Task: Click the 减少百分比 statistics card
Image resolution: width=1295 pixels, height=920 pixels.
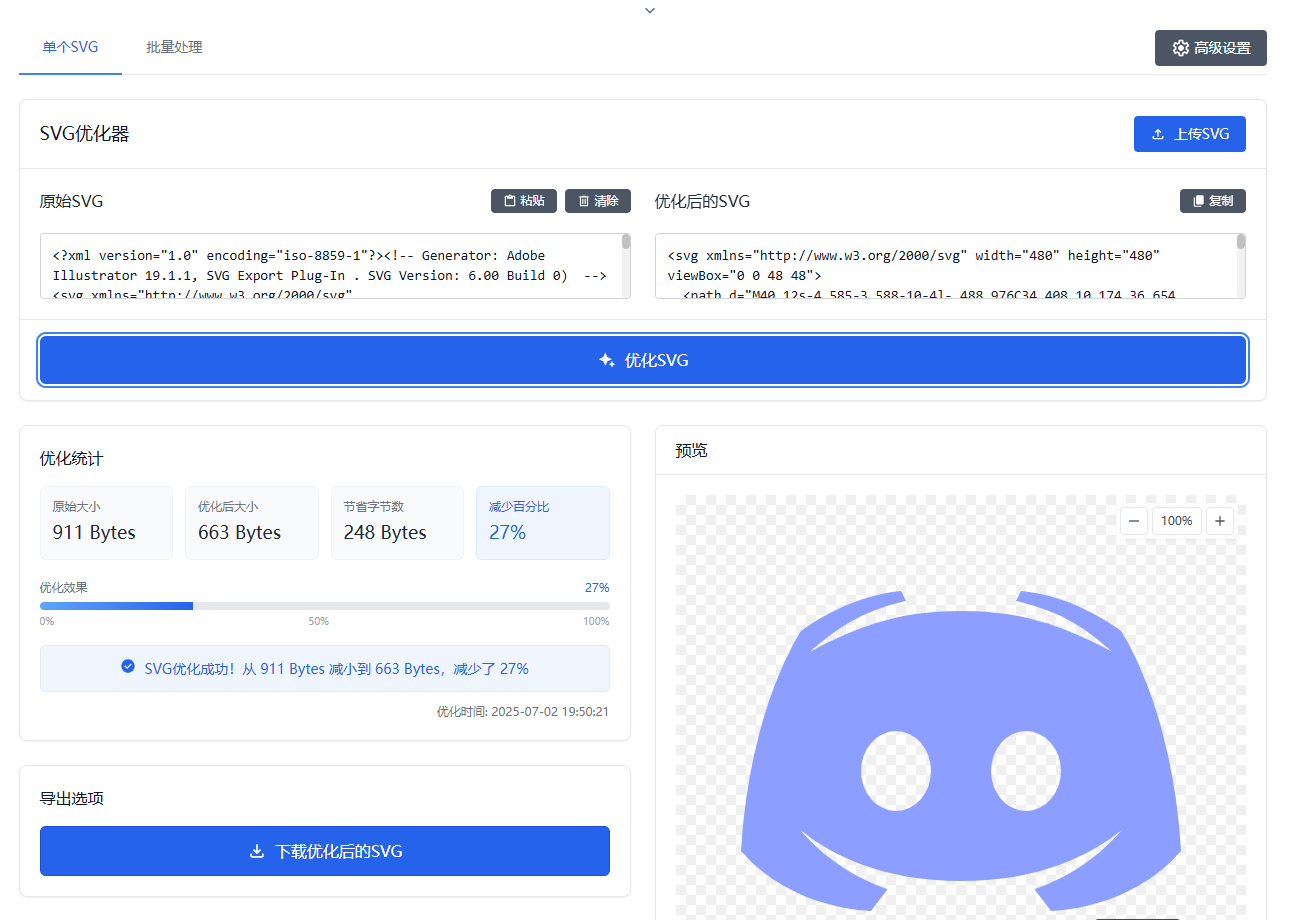Action: tap(543, 522)
